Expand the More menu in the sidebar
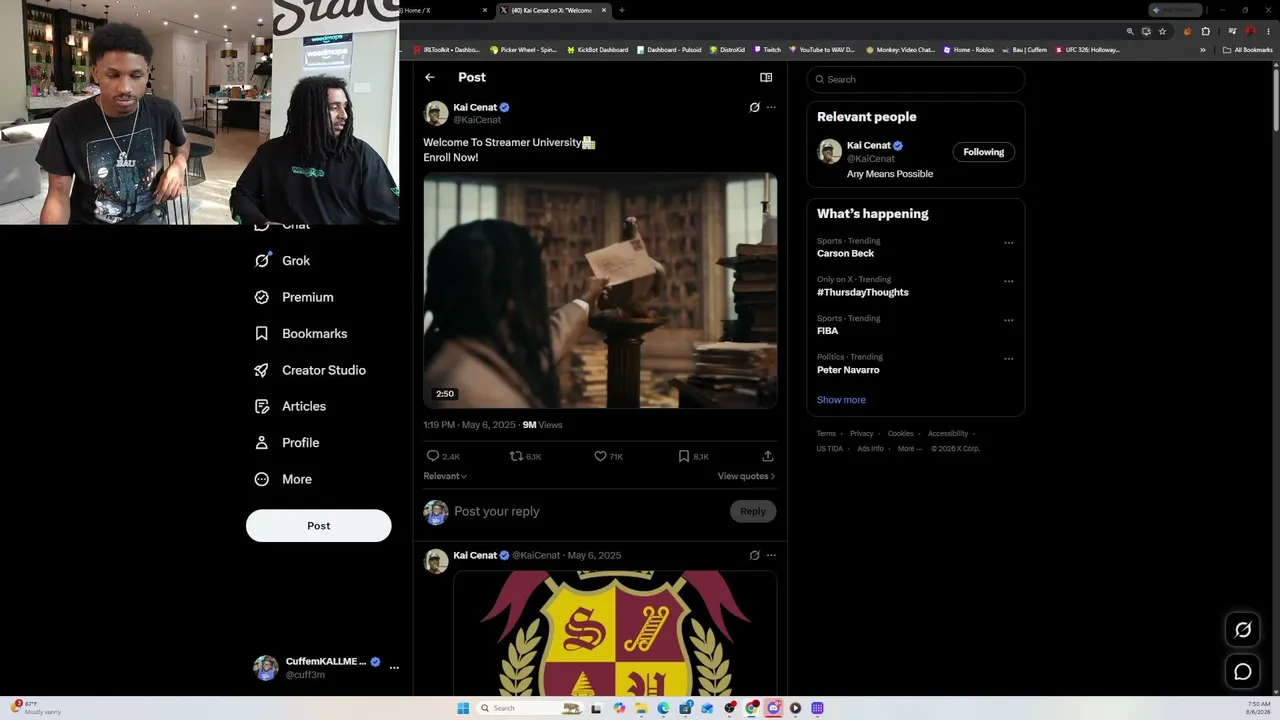Screen dimensions: 1280x720 pos(283,479)
